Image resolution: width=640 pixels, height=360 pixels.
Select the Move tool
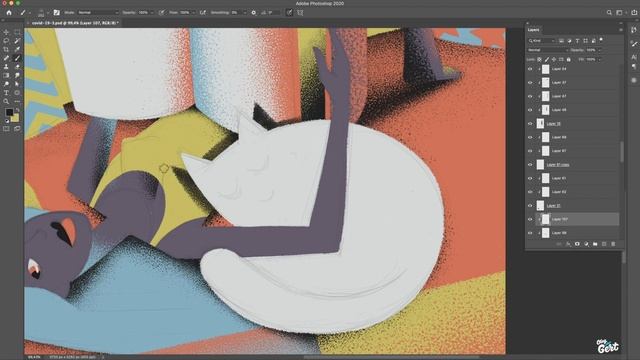[x=6, y=32]
